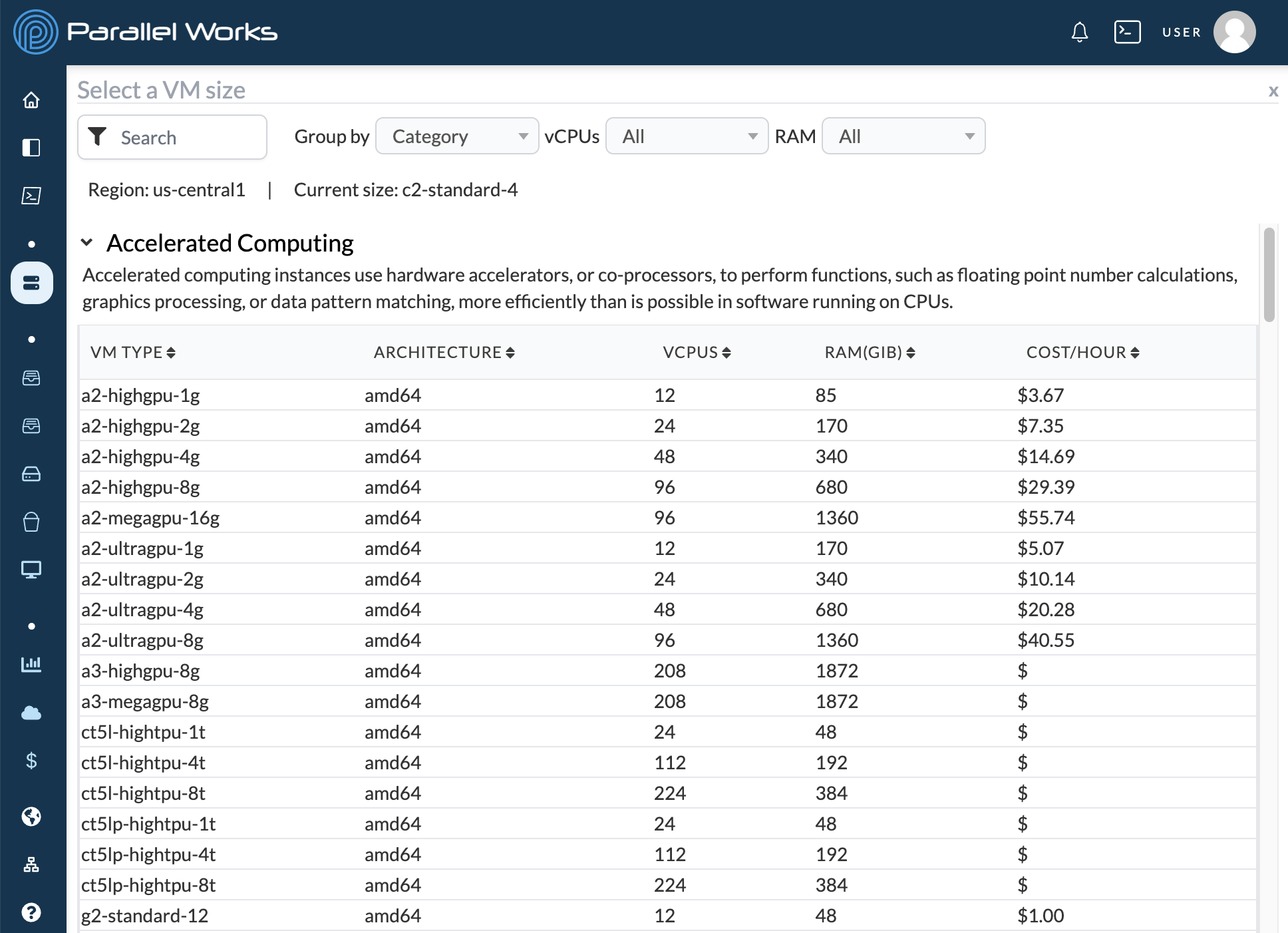Collapse the Accelerated Computing category

click(89, 242)
